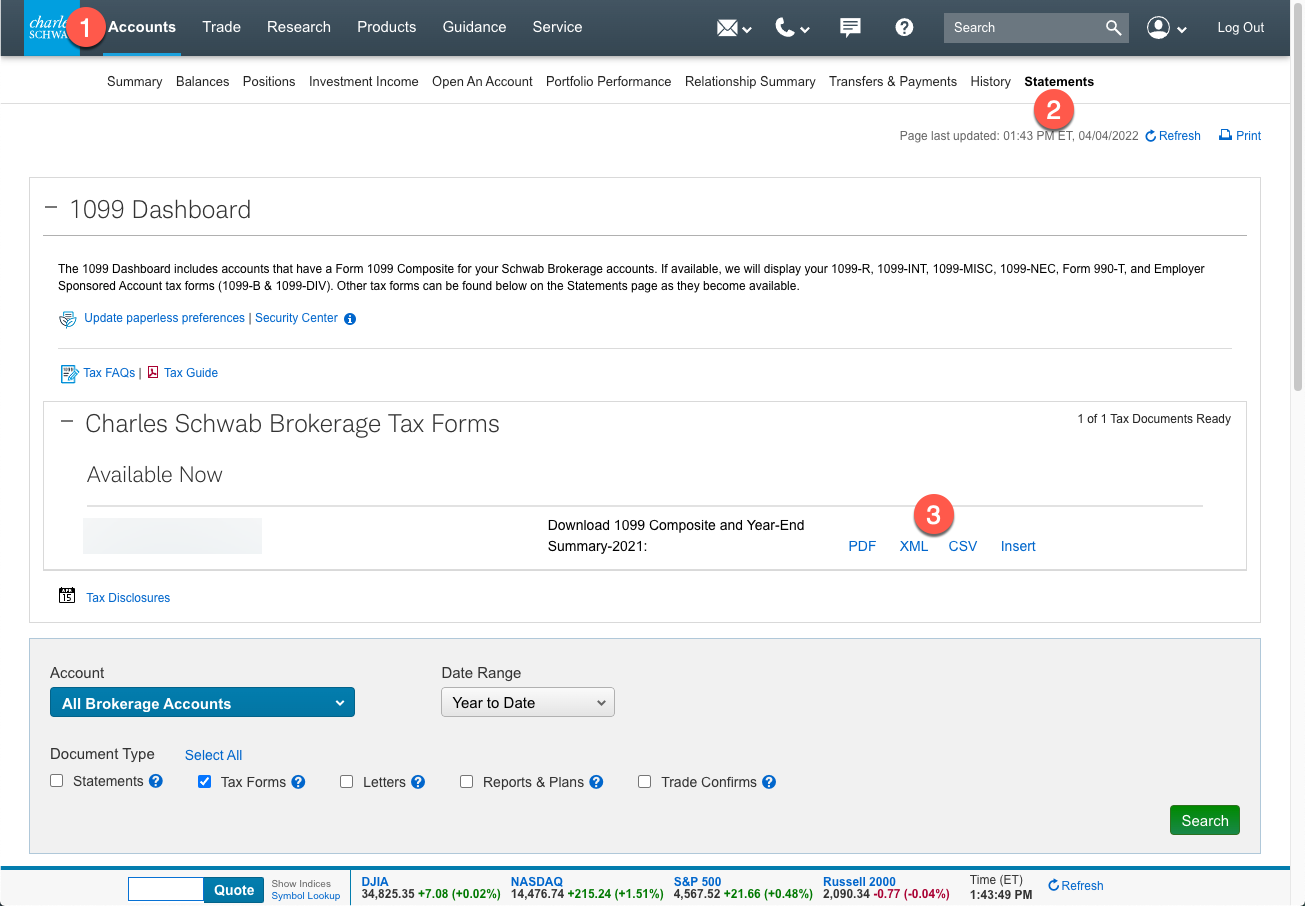1305x906 pixels.
Task: Click the Log Out link
Action: click(x=1241, y=28)
